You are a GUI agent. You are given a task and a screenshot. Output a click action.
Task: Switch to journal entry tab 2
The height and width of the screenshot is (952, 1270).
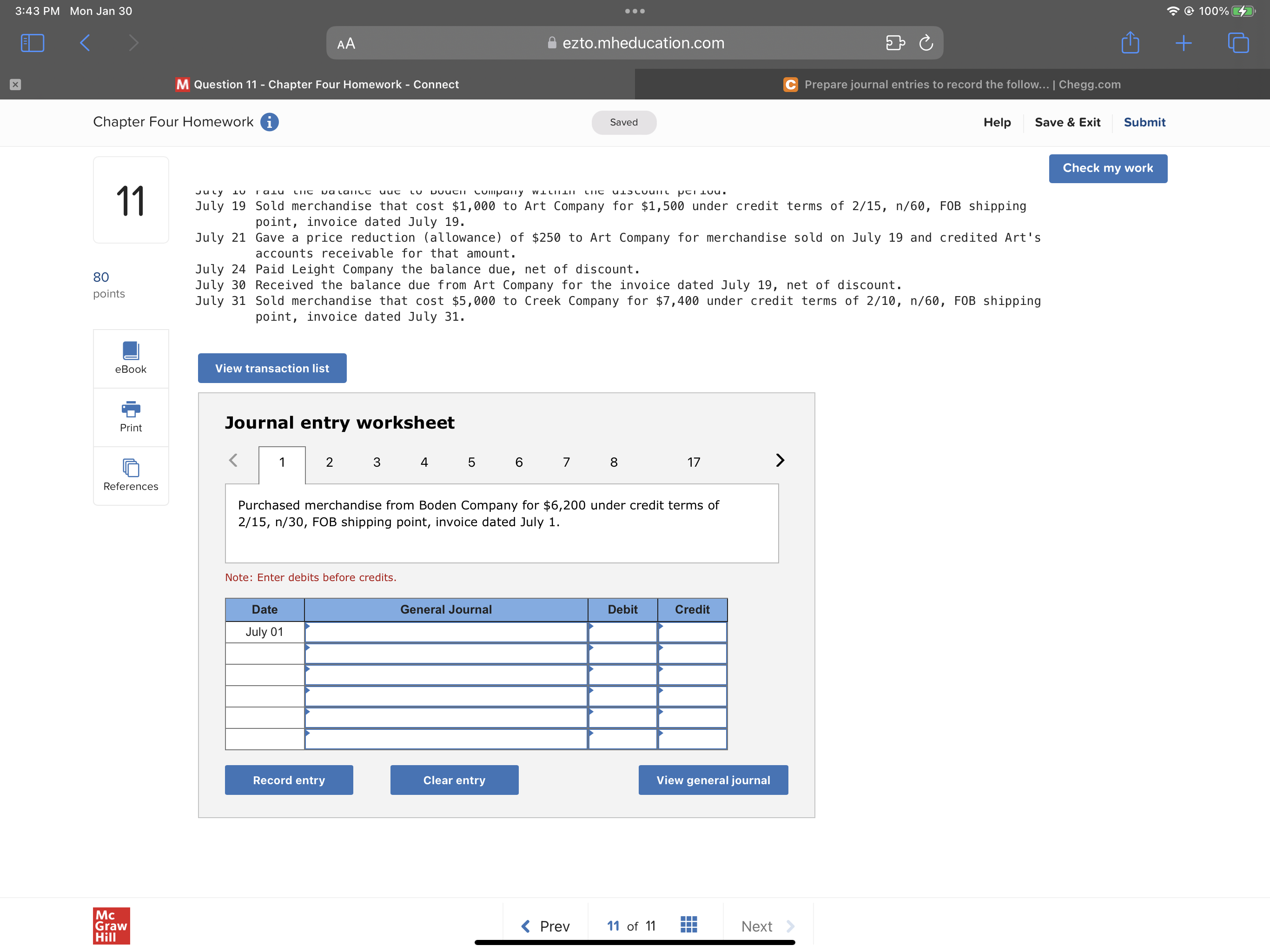pos(329,462)
